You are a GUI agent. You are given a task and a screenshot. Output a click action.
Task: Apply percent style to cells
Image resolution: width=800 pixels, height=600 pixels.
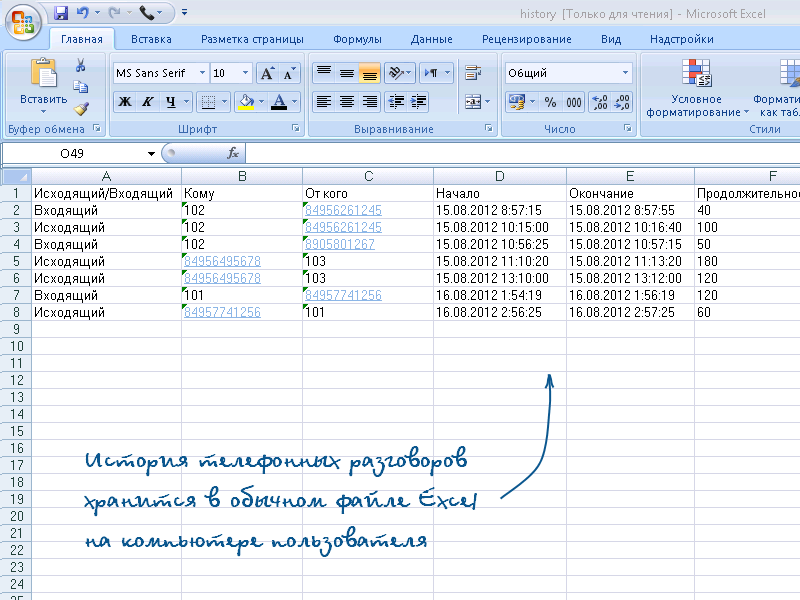tap(550, 102)
